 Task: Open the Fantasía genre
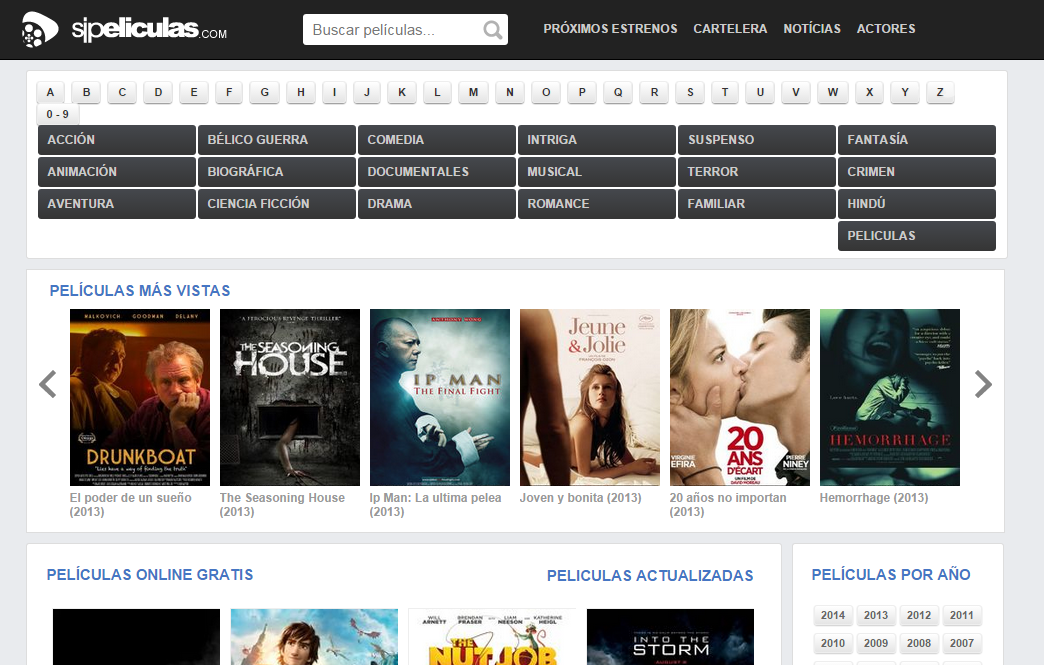(x=917, y=140)
